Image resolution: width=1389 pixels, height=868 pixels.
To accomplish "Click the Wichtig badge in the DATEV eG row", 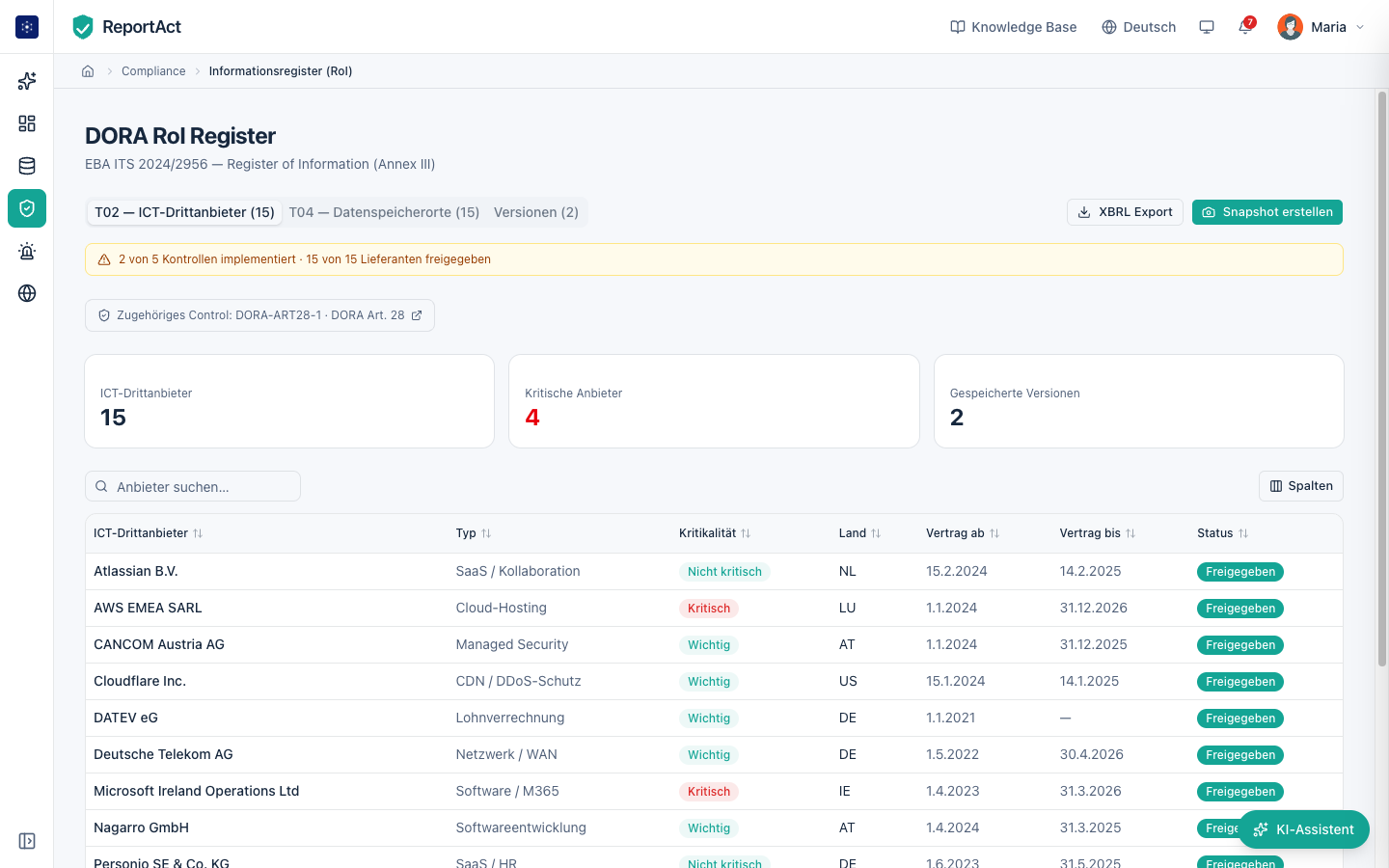I will tap(709, 719).
